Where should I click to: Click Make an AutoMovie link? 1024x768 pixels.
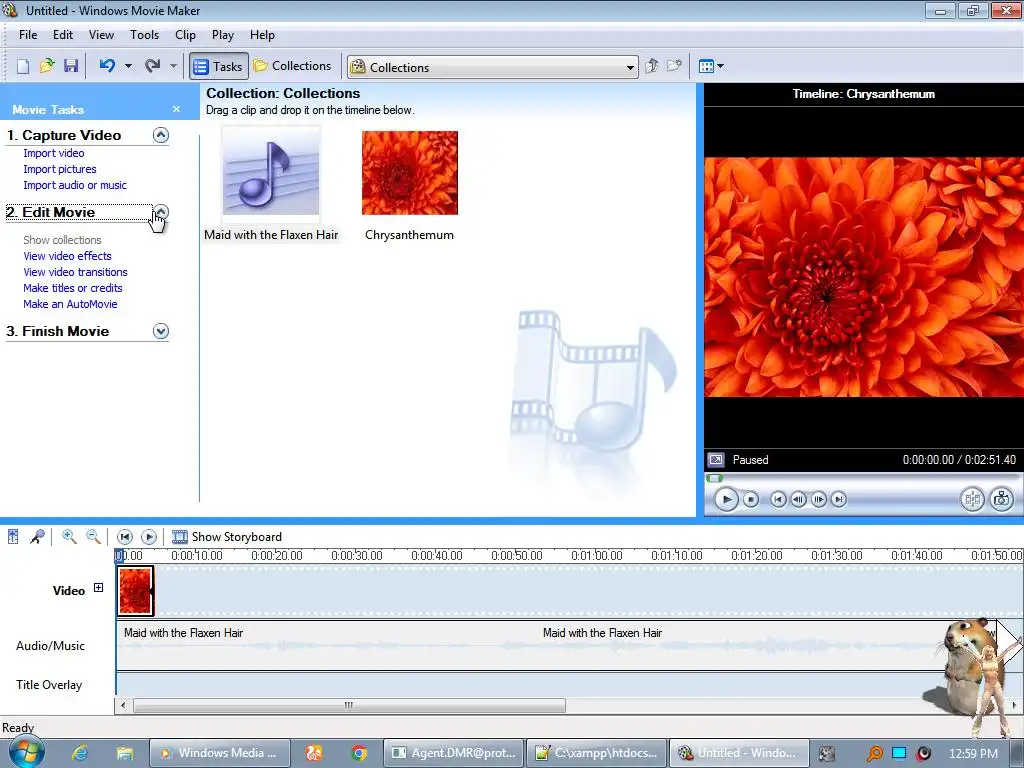[71, 304]
